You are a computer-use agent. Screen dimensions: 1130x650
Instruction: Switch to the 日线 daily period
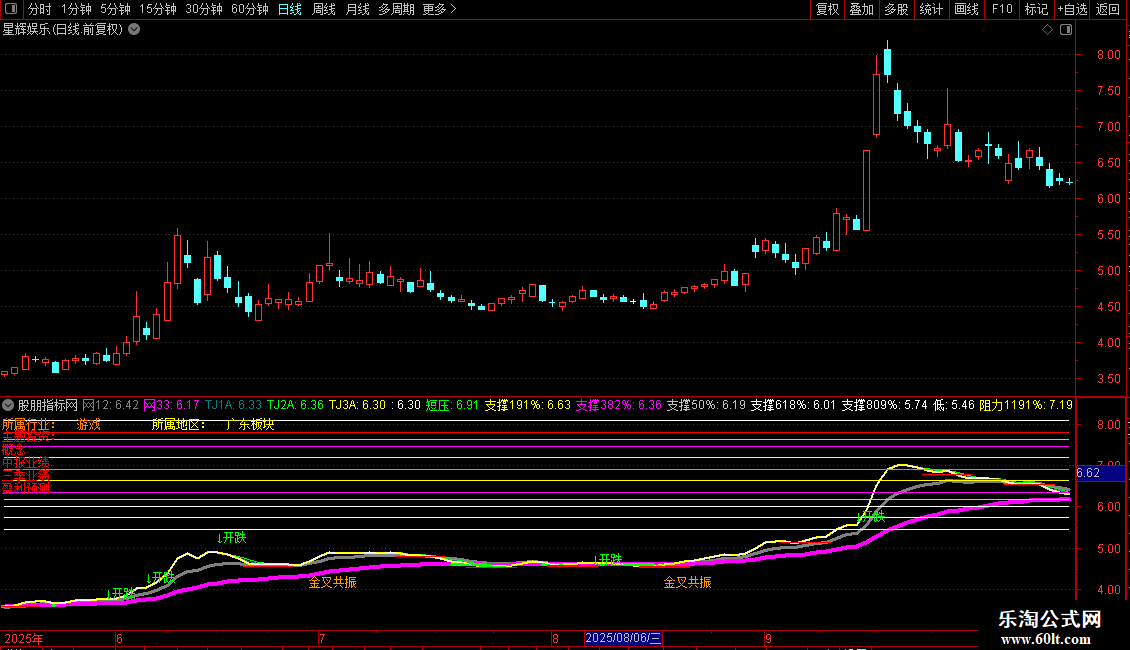pos(289,10)
